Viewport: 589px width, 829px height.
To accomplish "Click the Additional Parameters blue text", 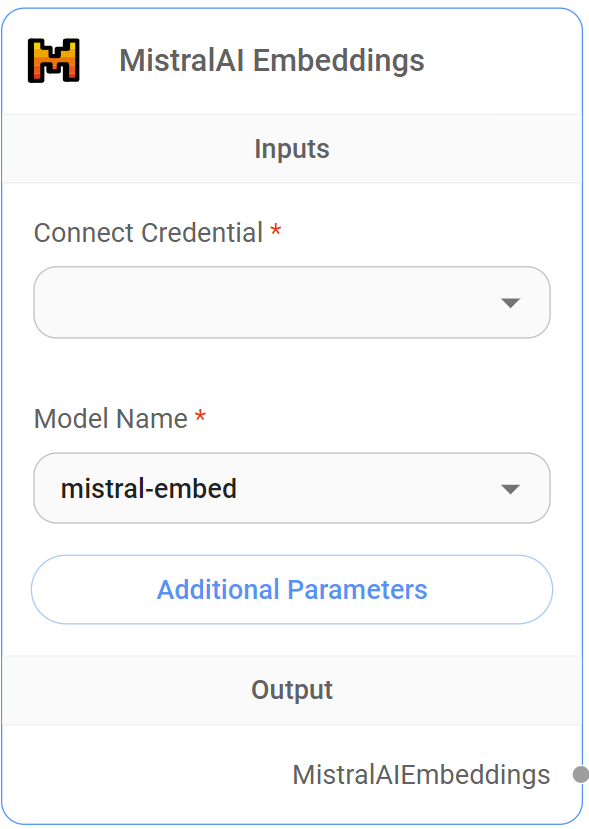I will pos(291,590).
